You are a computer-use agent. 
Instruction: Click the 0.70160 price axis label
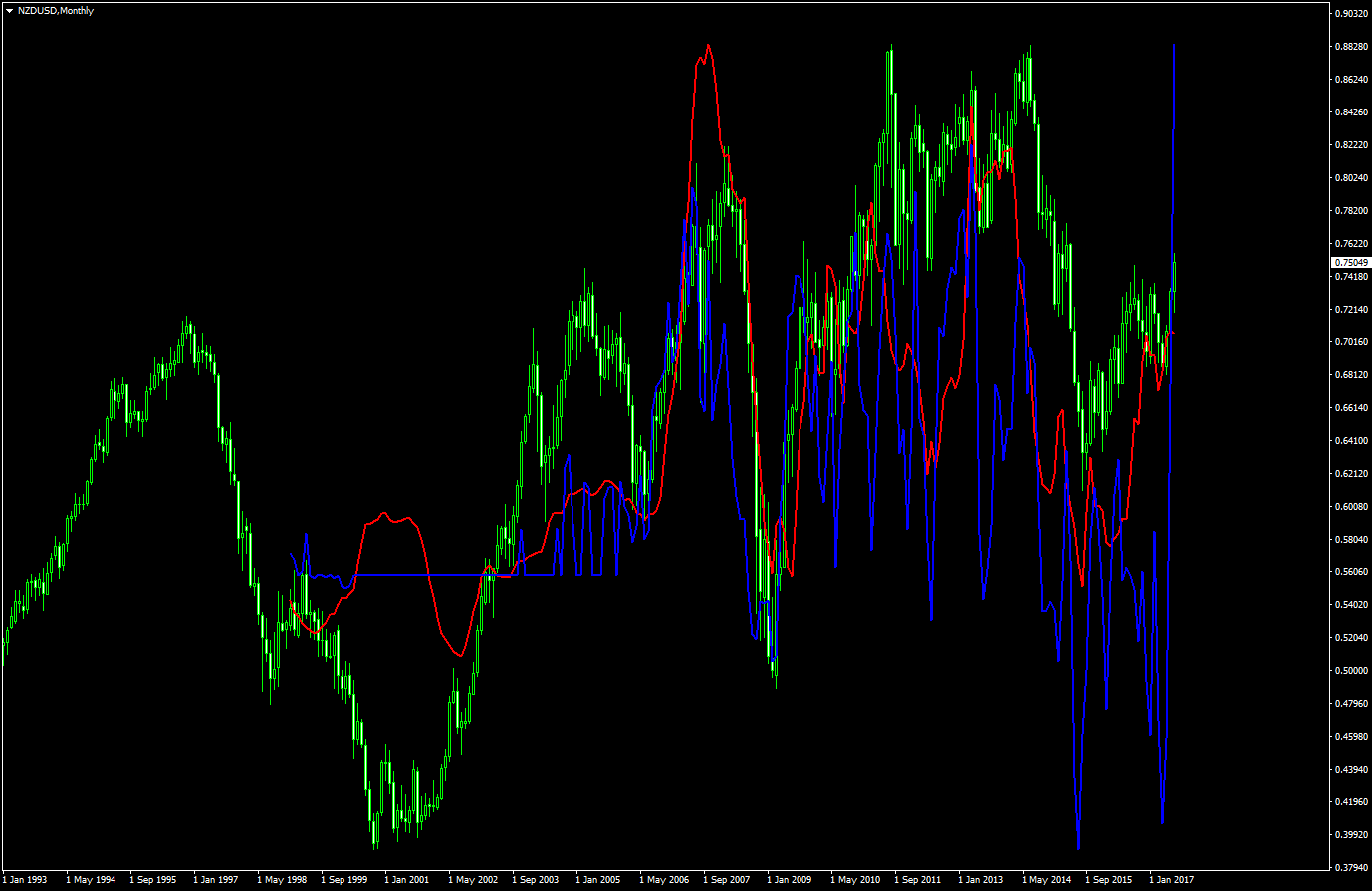point(1351,342)
